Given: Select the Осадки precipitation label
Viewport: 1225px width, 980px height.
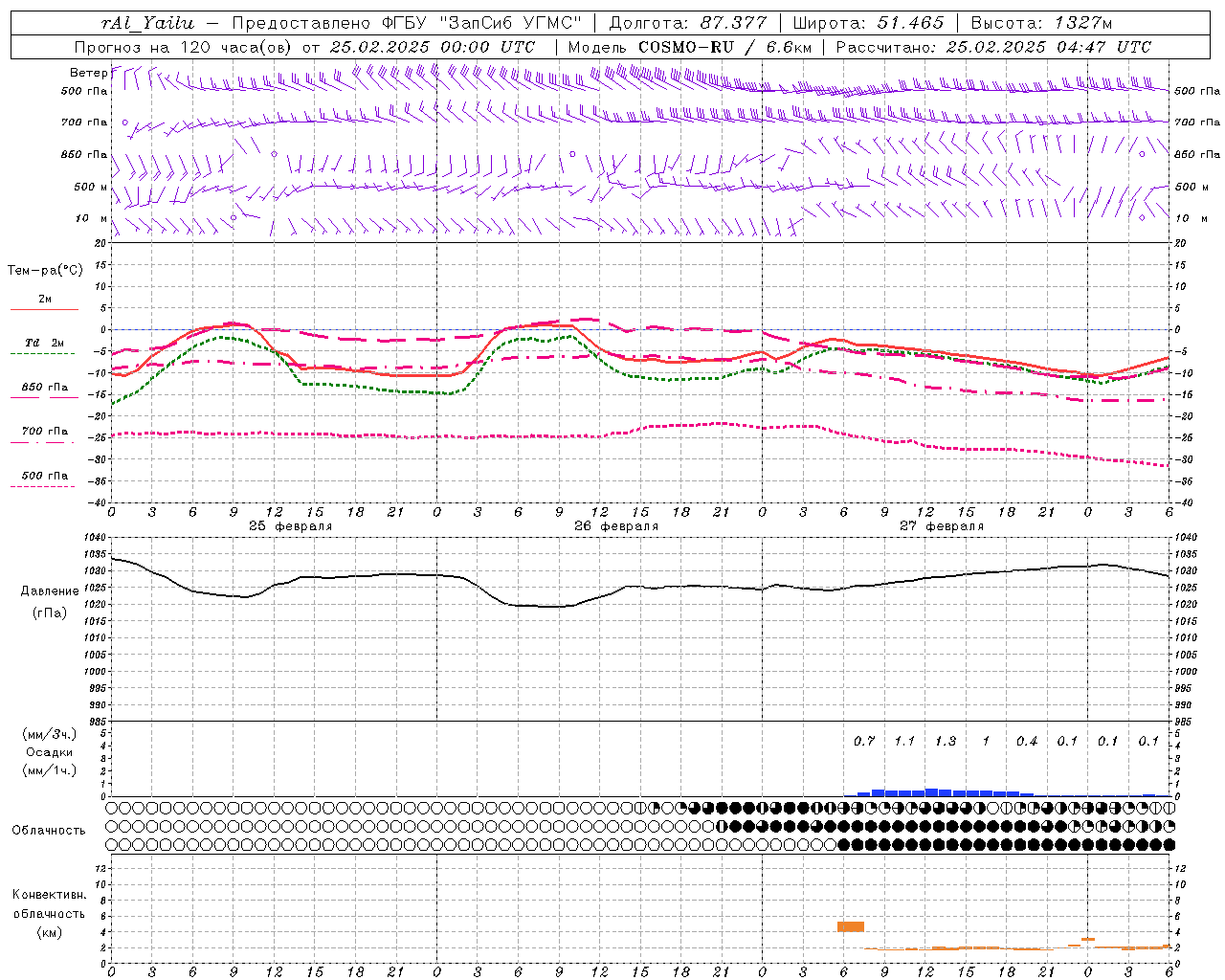Looking at the screenshot, I should coord(50,752).
